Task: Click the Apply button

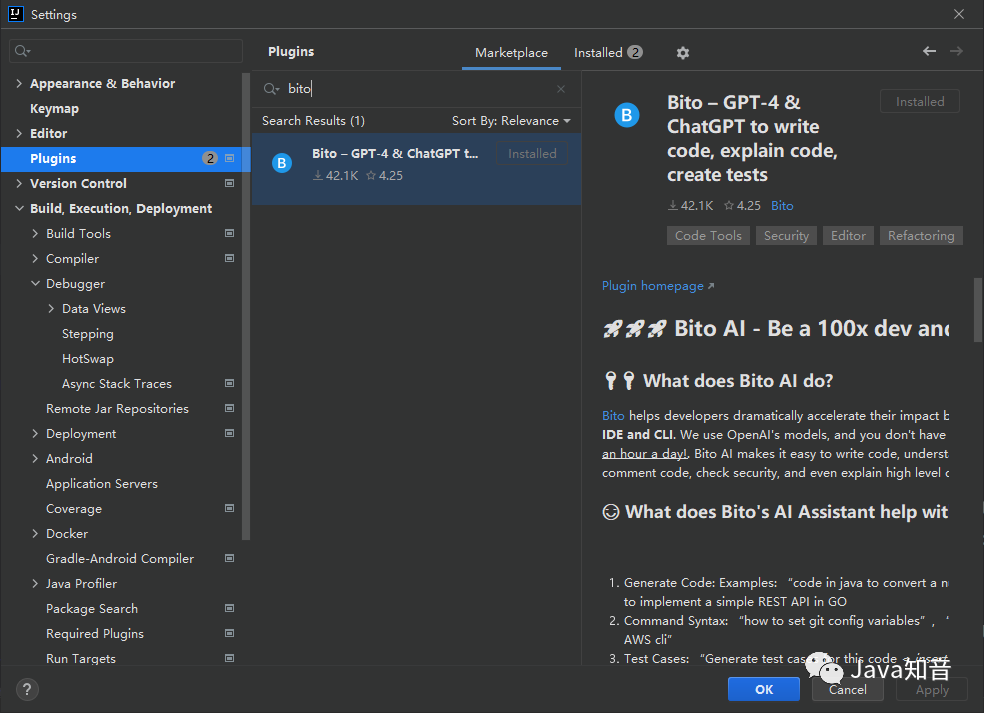Action: pyautogui.click(x=932, y=689)
